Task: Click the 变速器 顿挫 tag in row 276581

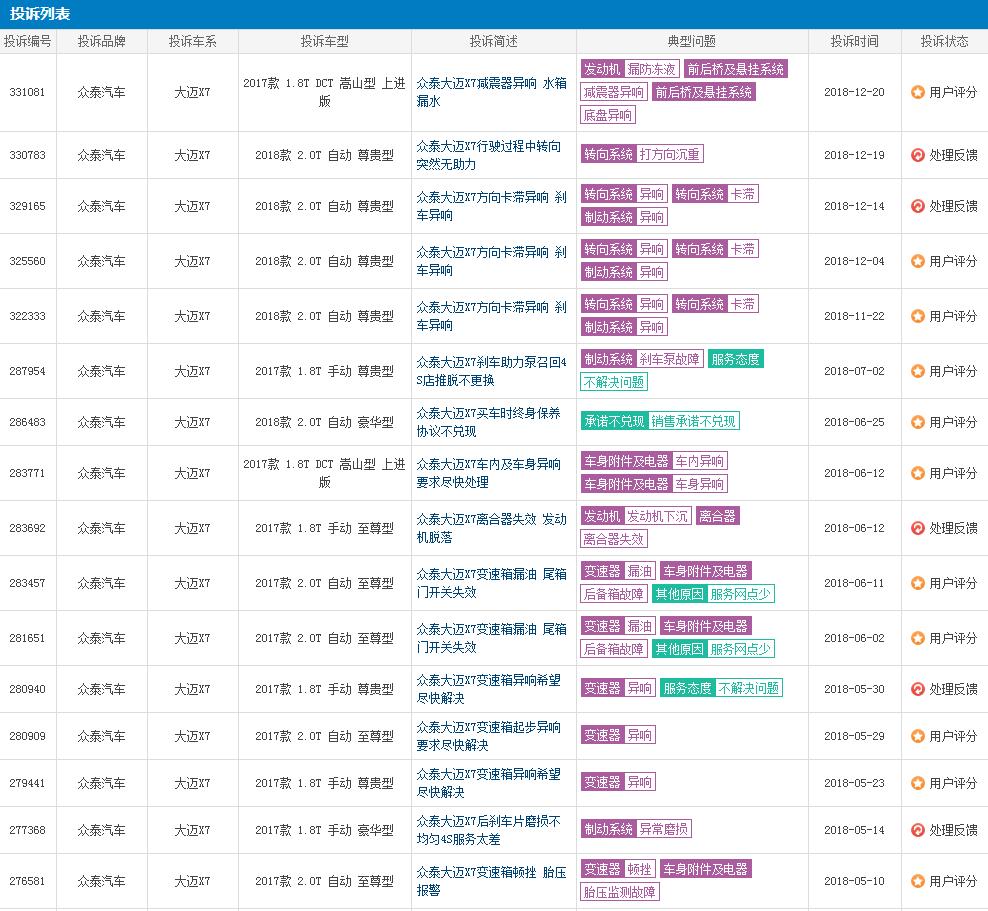Action: tap(618, 869)
